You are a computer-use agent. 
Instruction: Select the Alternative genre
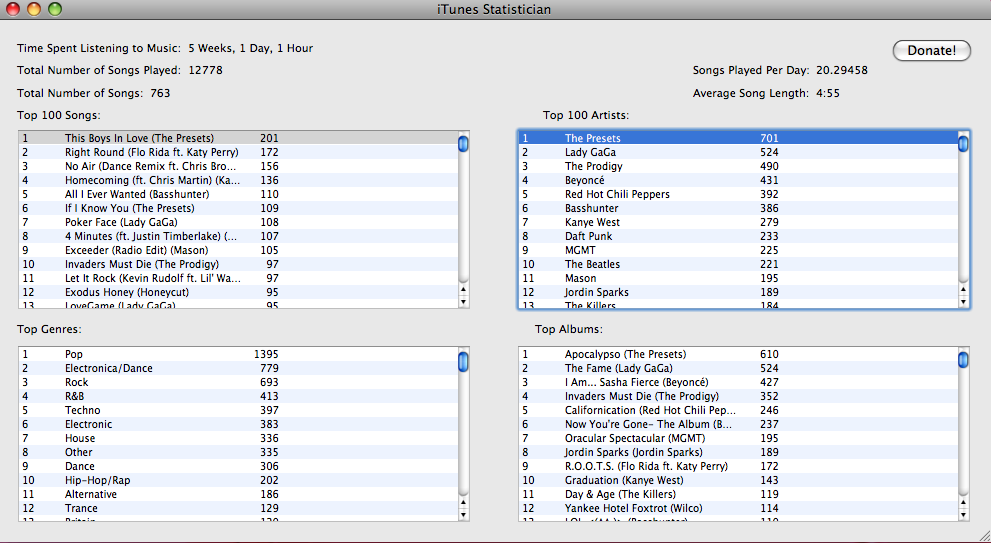coord(238,494)
